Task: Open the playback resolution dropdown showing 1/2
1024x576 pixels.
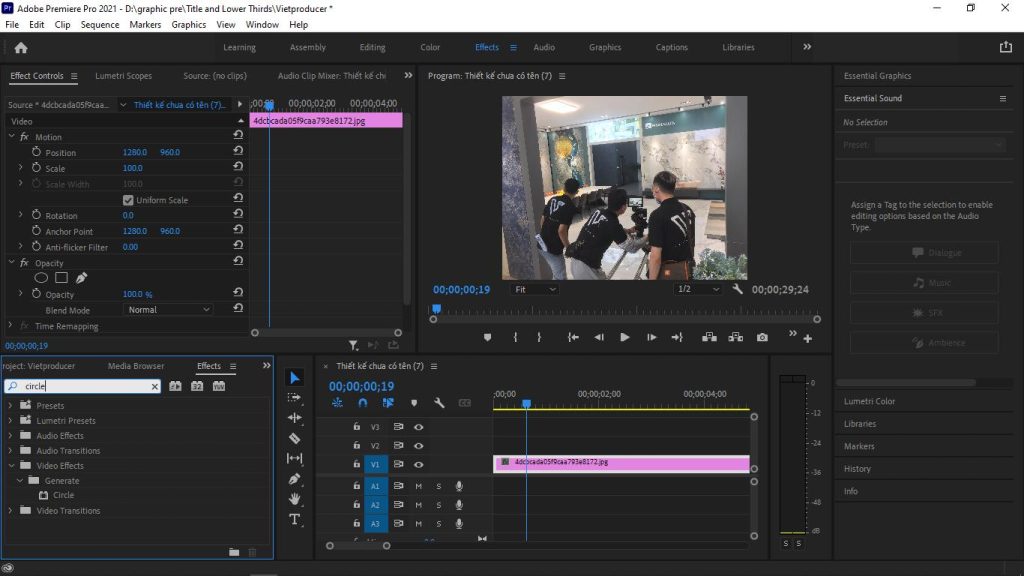Action: point(700,289)
